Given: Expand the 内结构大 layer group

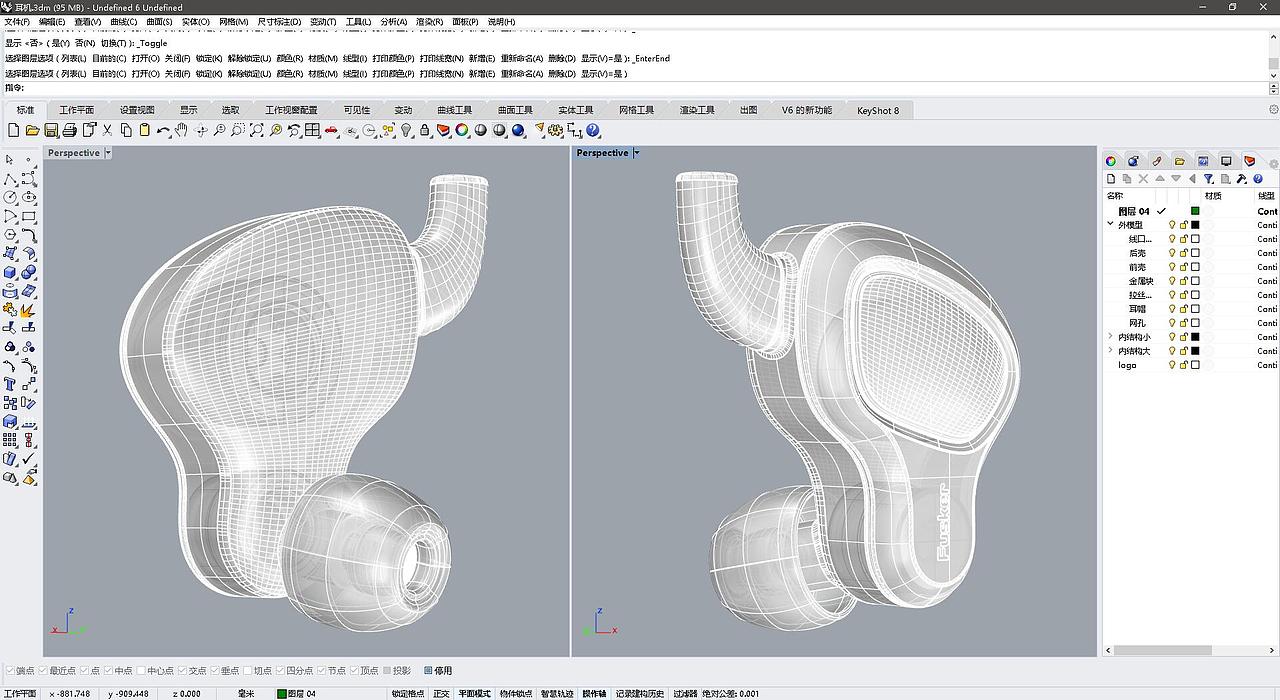Looking at the screenshot, I should [x=1110, y=351].
